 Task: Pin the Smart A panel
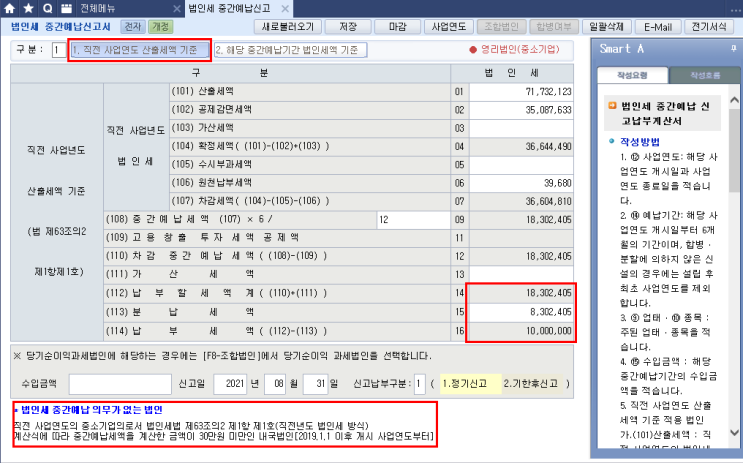point(734,48)
